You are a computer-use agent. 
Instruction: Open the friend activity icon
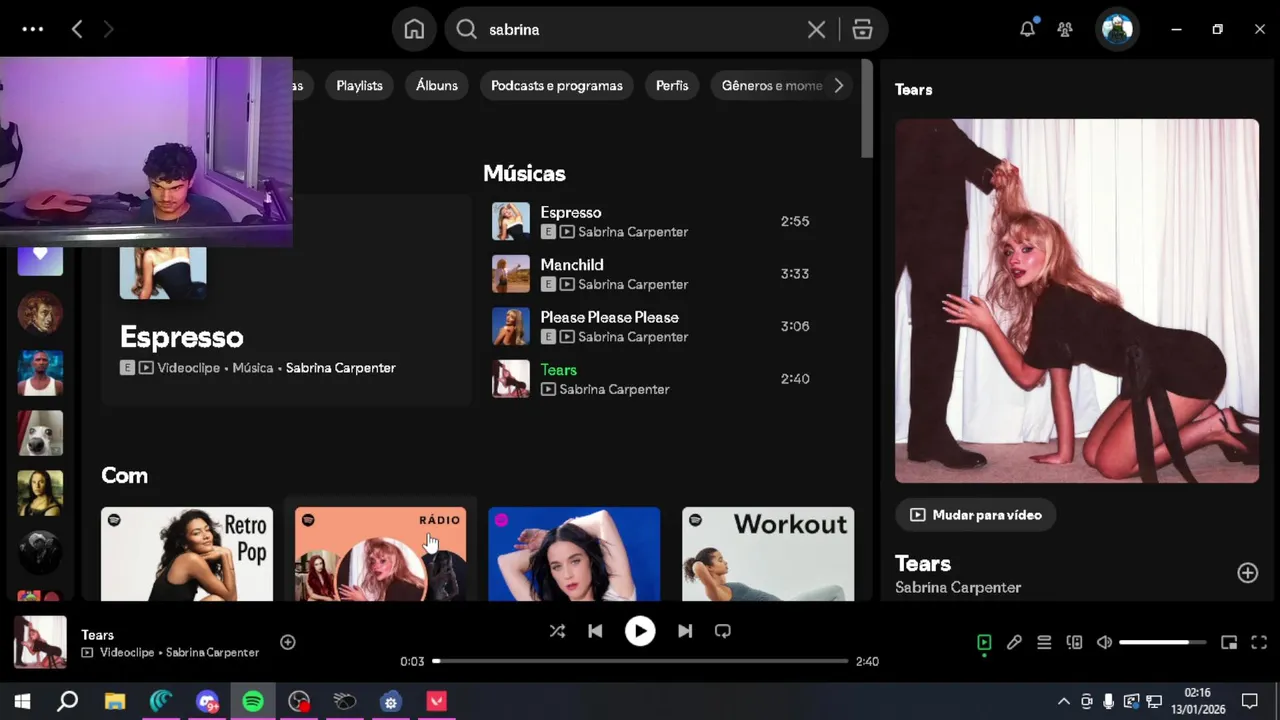[1065, 29]
